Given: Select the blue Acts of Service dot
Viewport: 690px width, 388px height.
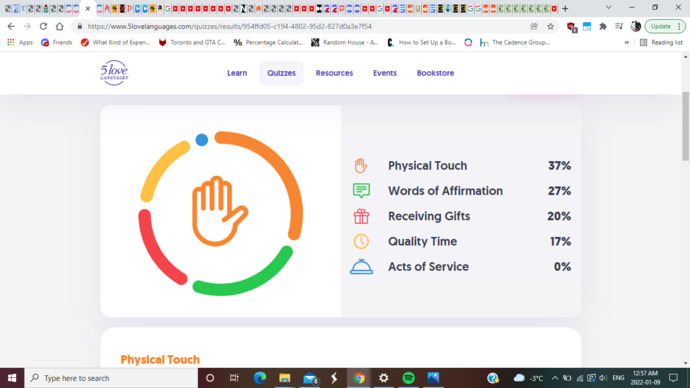Looking at the screenshot, I should [x=202, y=140].
